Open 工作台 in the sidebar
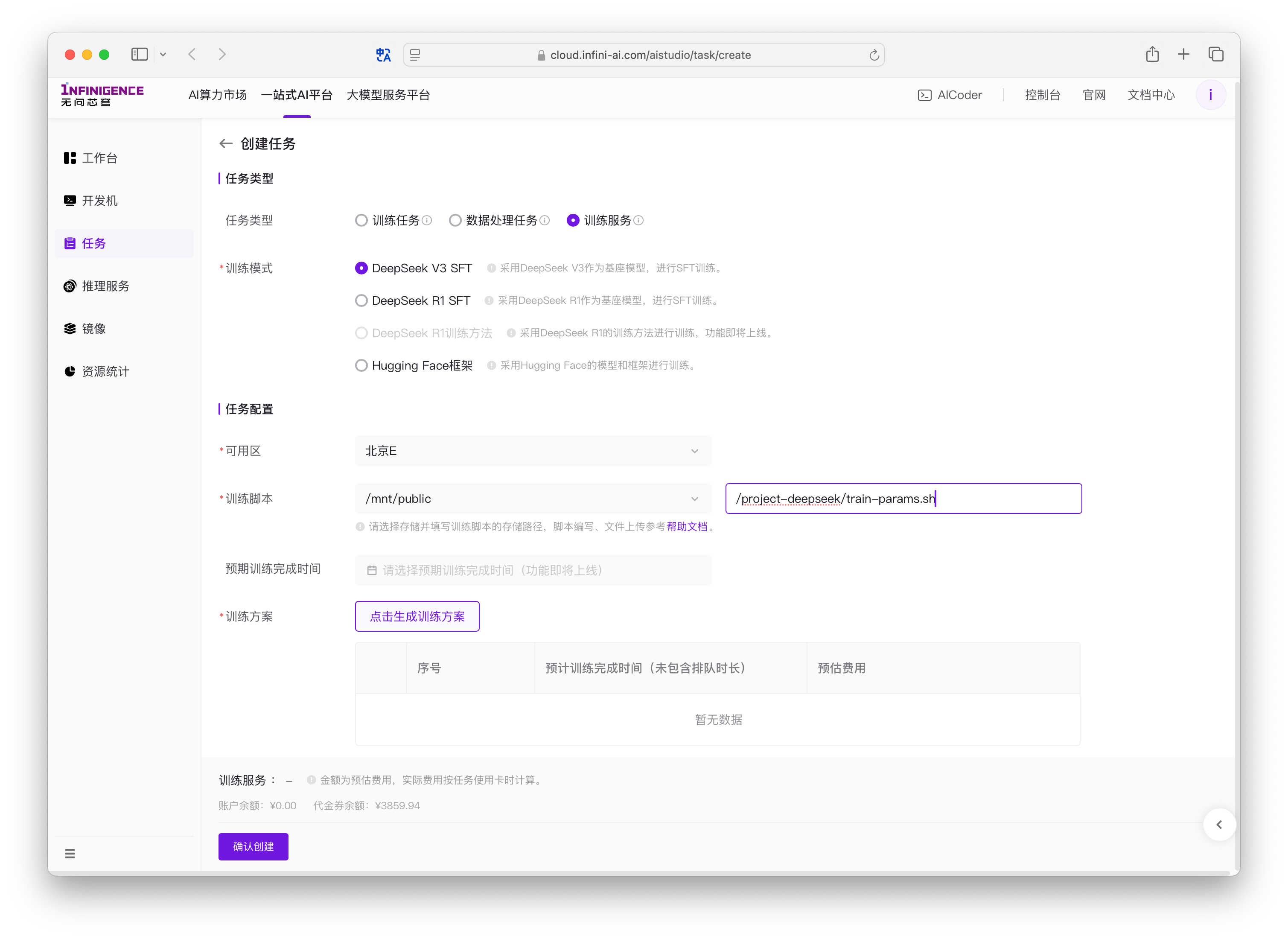The height and width of the screenshot is (939, 1288). 125,158
